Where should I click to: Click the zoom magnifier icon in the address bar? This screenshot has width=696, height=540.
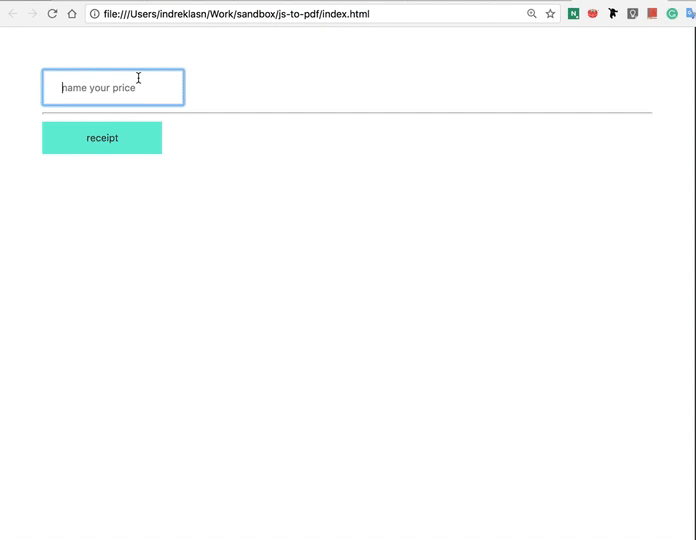[531, 14]
